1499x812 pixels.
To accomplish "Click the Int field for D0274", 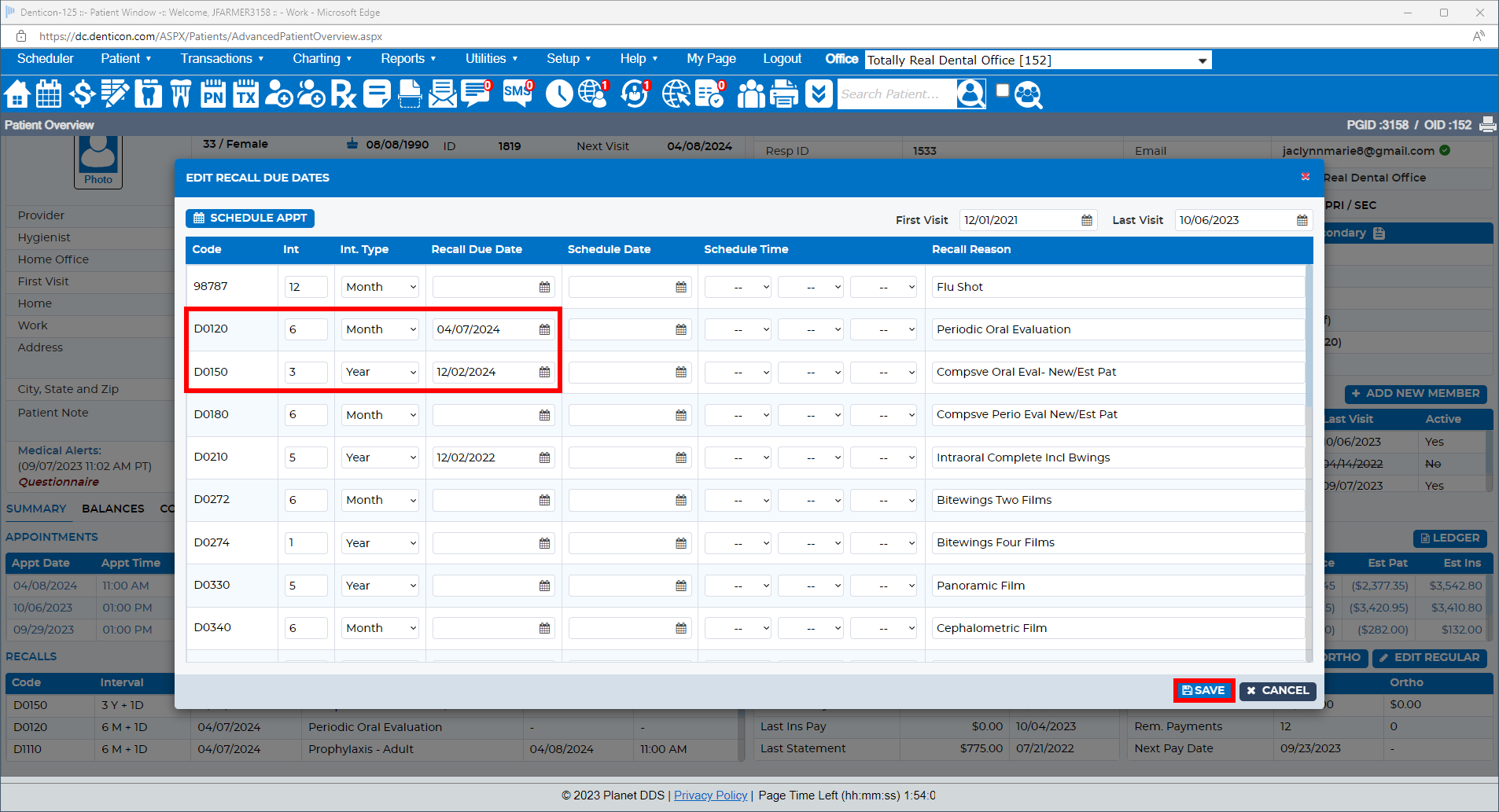I will tap(306, 543).
